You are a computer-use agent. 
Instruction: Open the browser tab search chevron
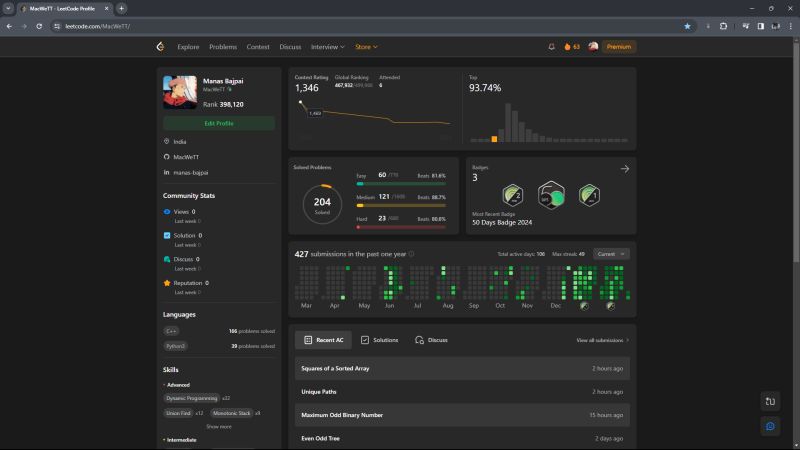(x=8, y=8)
